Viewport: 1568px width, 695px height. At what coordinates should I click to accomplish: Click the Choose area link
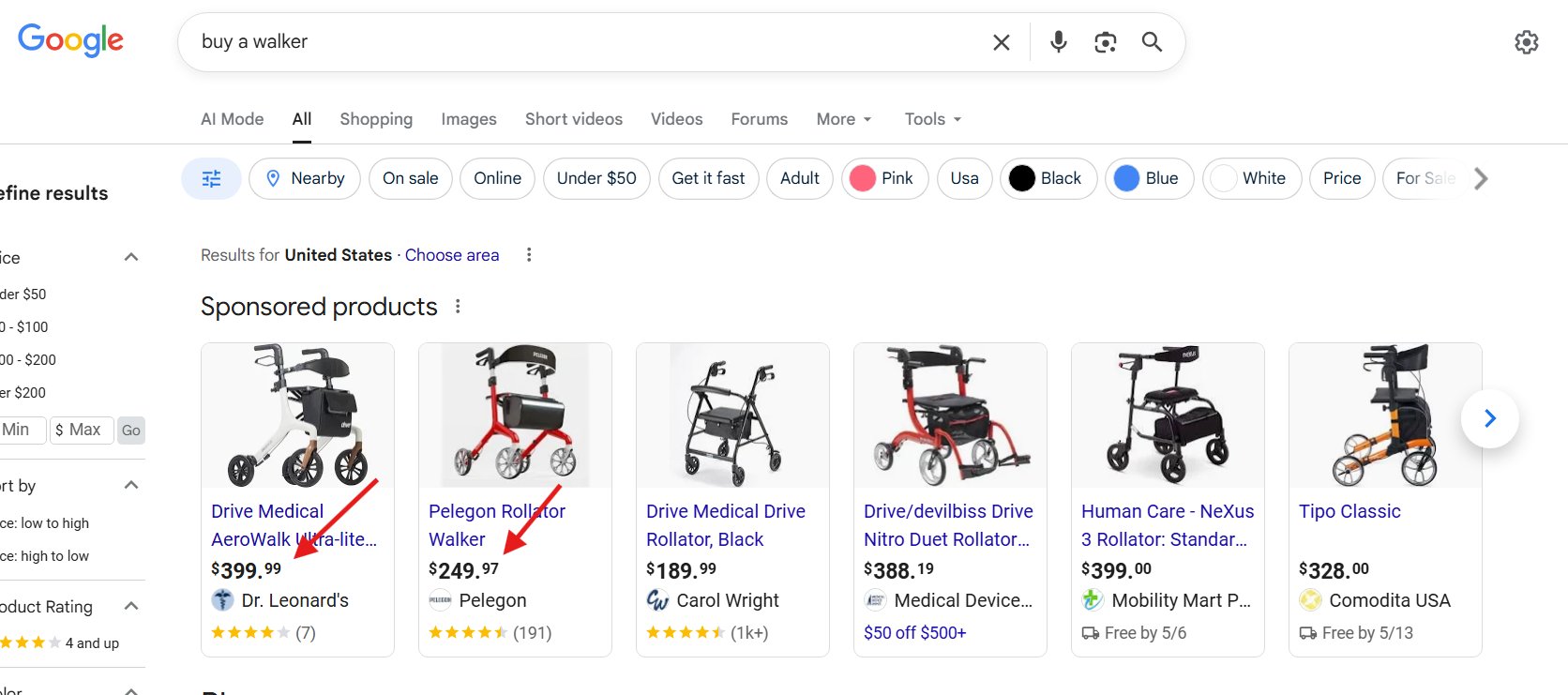coord(452,254)
